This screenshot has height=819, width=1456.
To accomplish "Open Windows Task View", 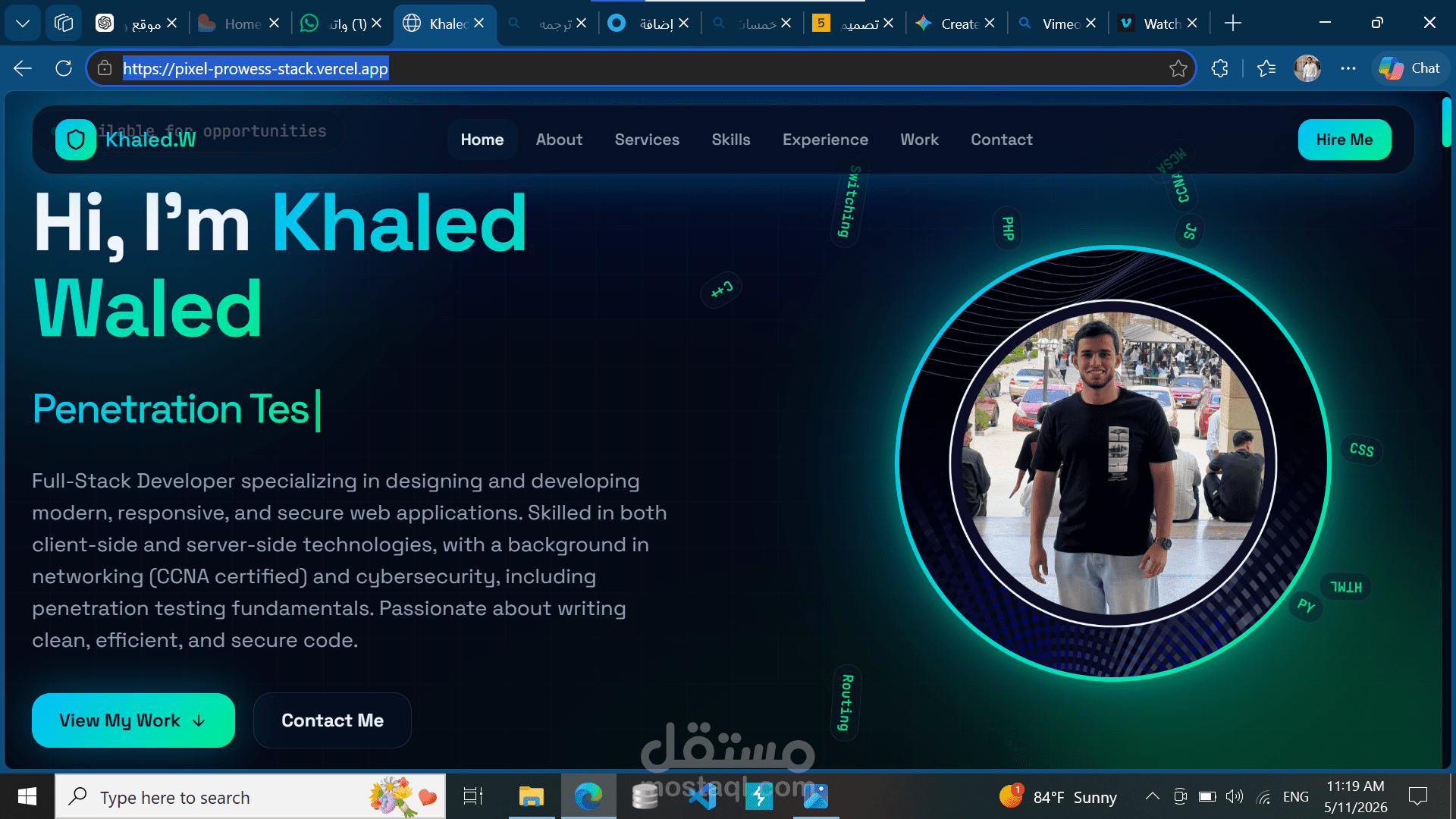I will (473, 796).
